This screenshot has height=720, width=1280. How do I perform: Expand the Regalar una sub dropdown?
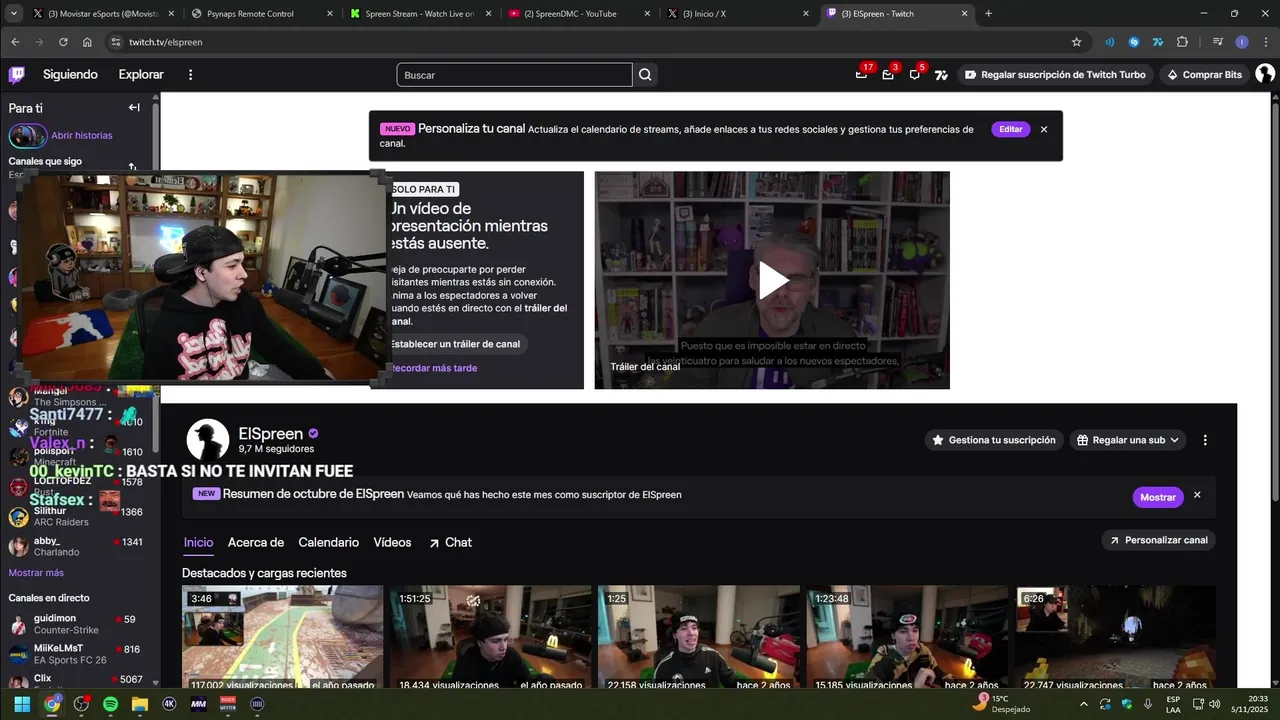click(x=1128, y=440)
